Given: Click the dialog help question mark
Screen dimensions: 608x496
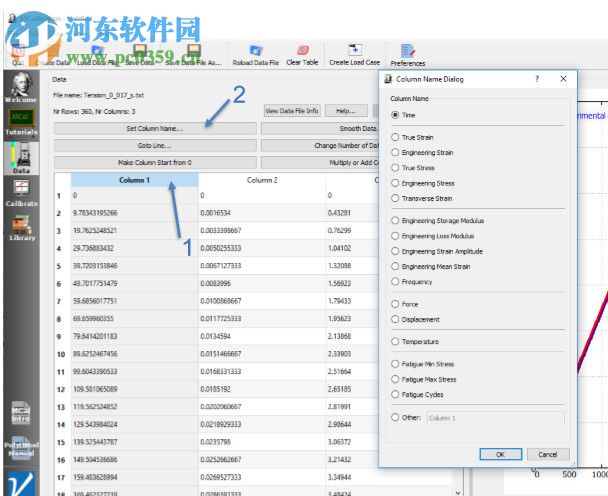Looking at the screenshot, I should coord(537,79).
